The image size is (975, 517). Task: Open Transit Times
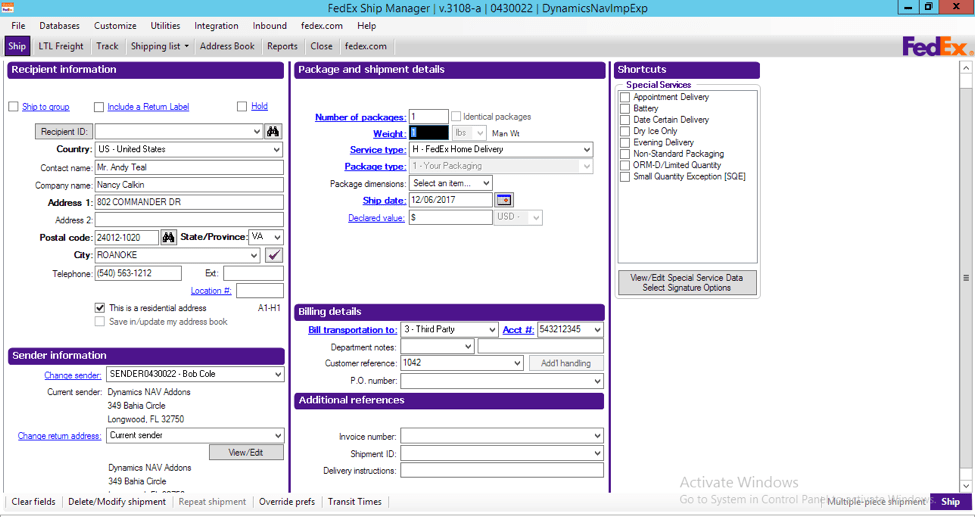pyautogui.click(x=354, y=501)
